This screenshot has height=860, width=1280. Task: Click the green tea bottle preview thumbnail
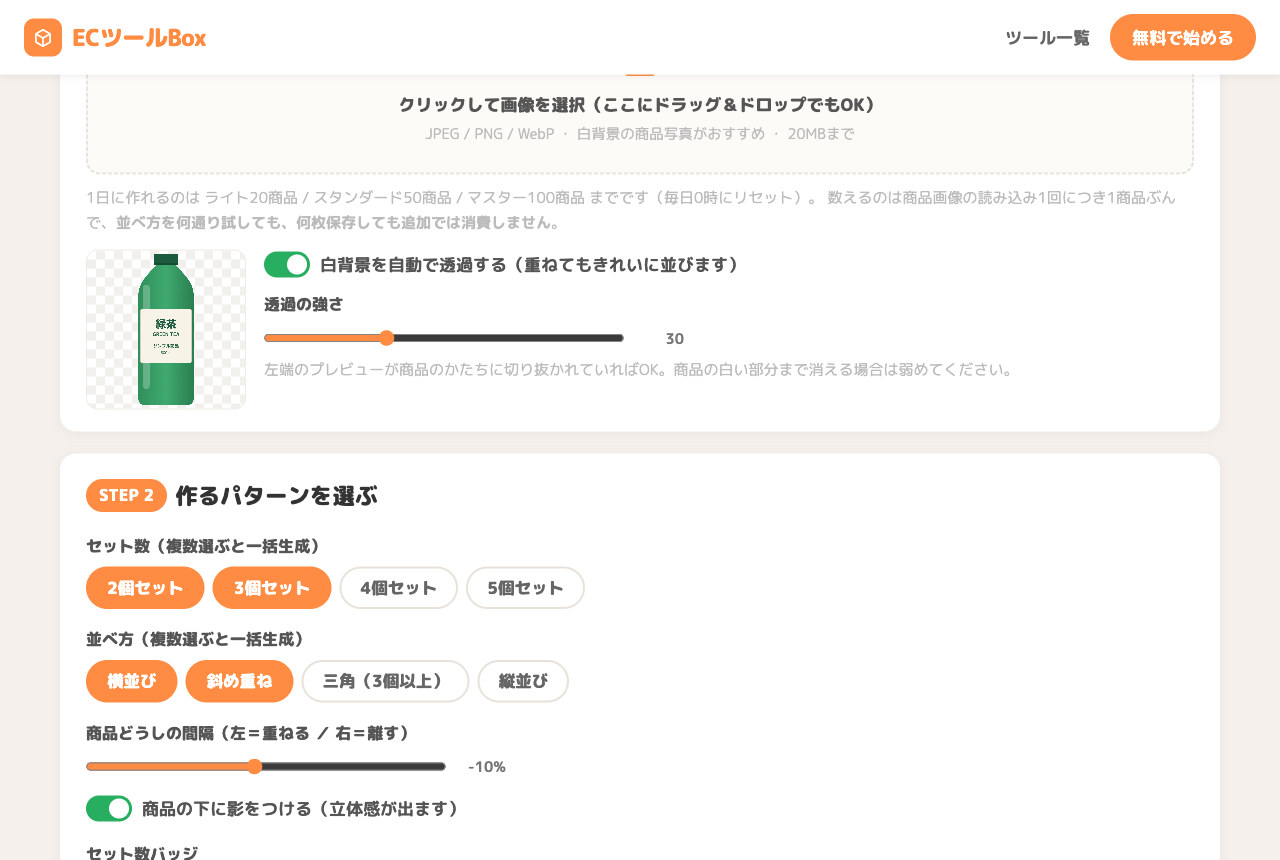[166, 329]
